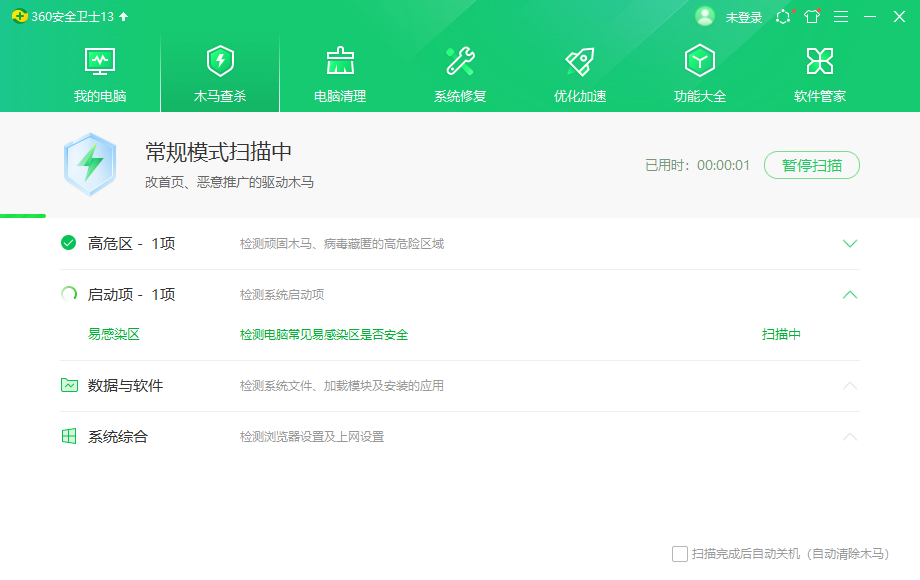Enable auto shutdown after scan checkbox
Viewport: 920px width, 580px height.
tap(680, 554)
